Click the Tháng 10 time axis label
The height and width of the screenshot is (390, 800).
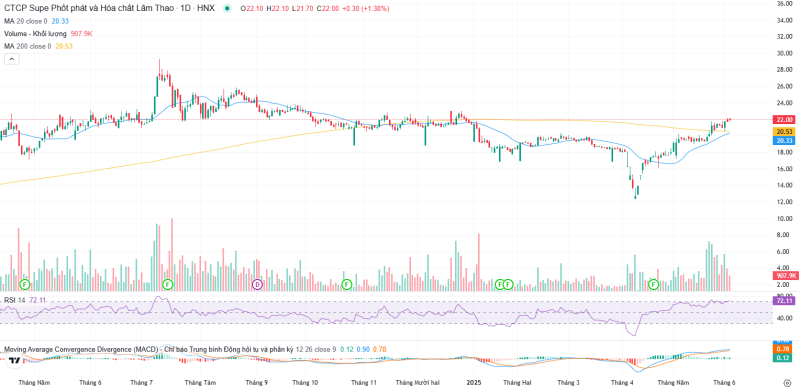click(306, 382)
